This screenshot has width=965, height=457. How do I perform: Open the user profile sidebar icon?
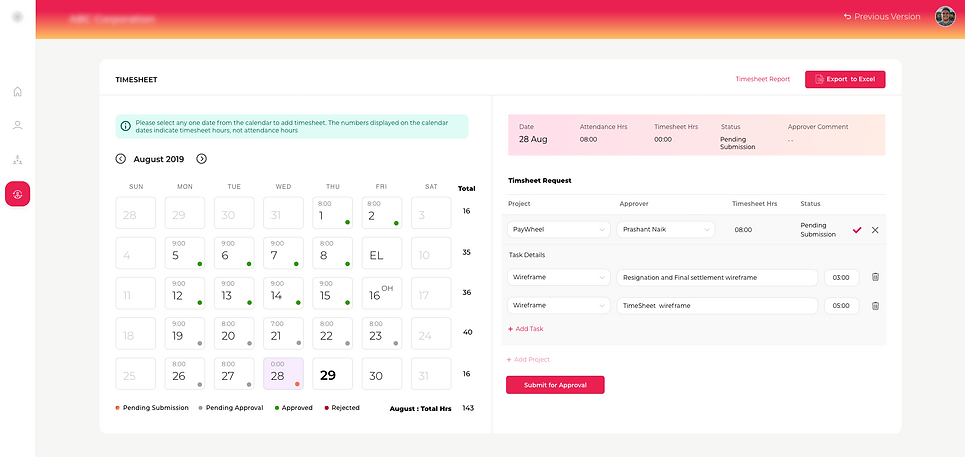(x=17, y=126)
